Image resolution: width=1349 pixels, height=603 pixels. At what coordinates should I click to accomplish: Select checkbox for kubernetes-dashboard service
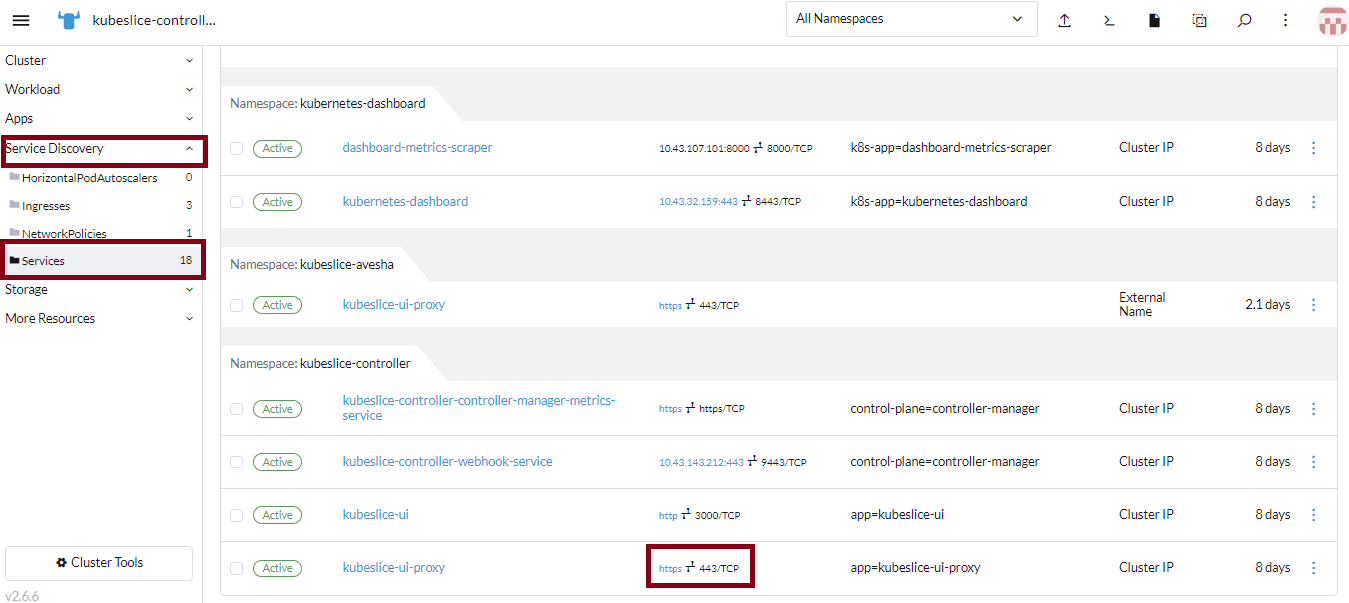[236, 202]
